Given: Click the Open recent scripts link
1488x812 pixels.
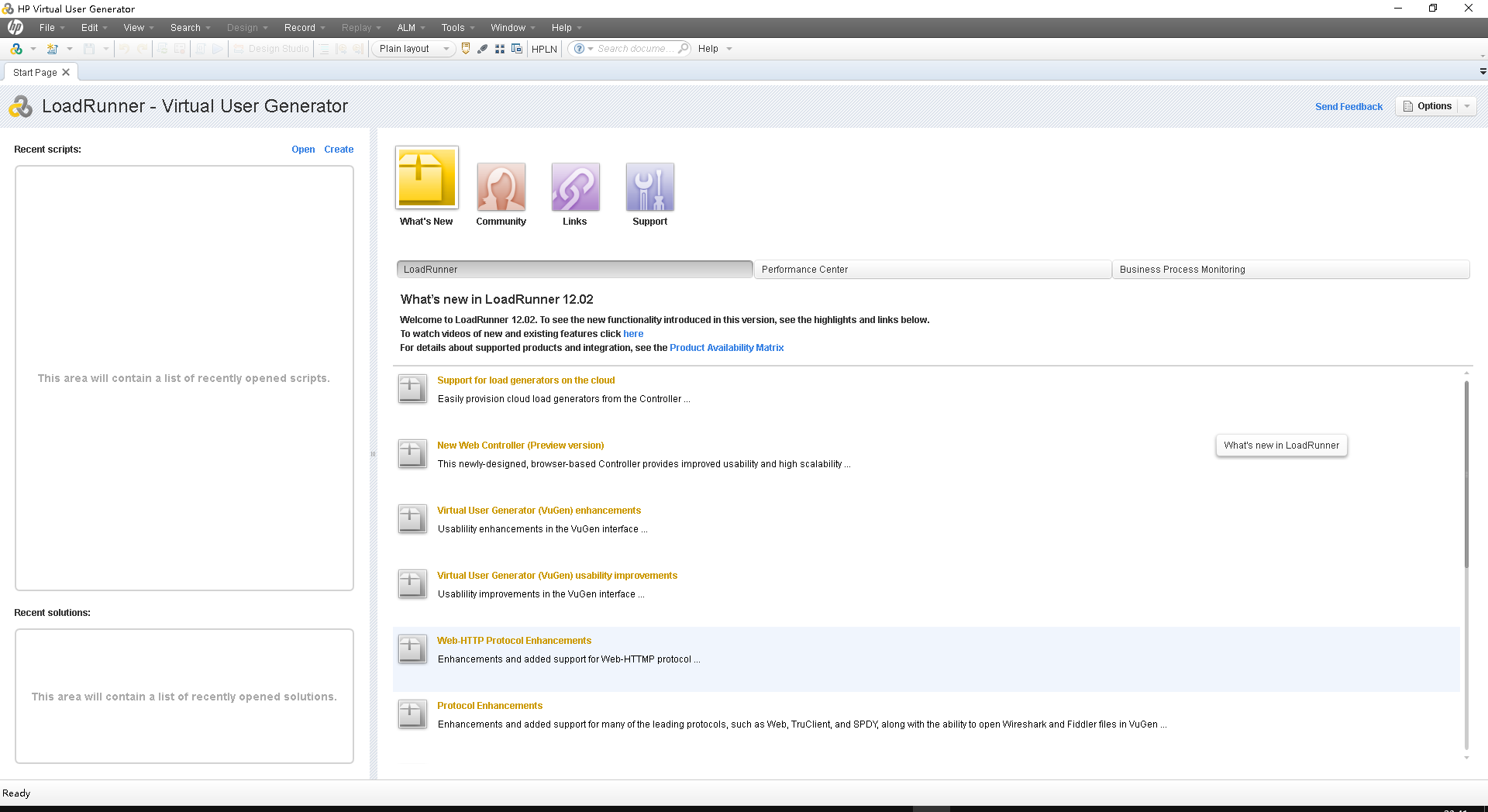Looking at the screenshot, I should [x=303, y=150].
